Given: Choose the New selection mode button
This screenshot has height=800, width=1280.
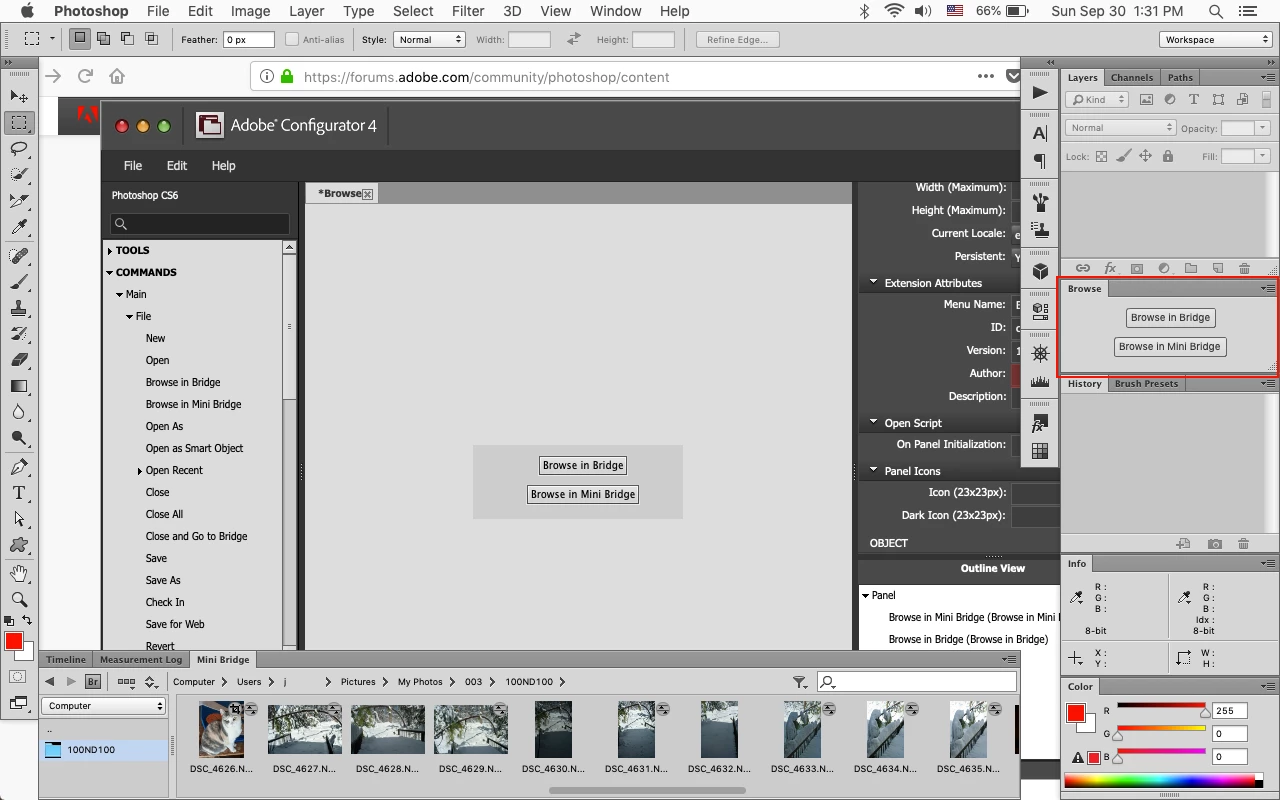Looking at the screenshot, I should [80, 39].
